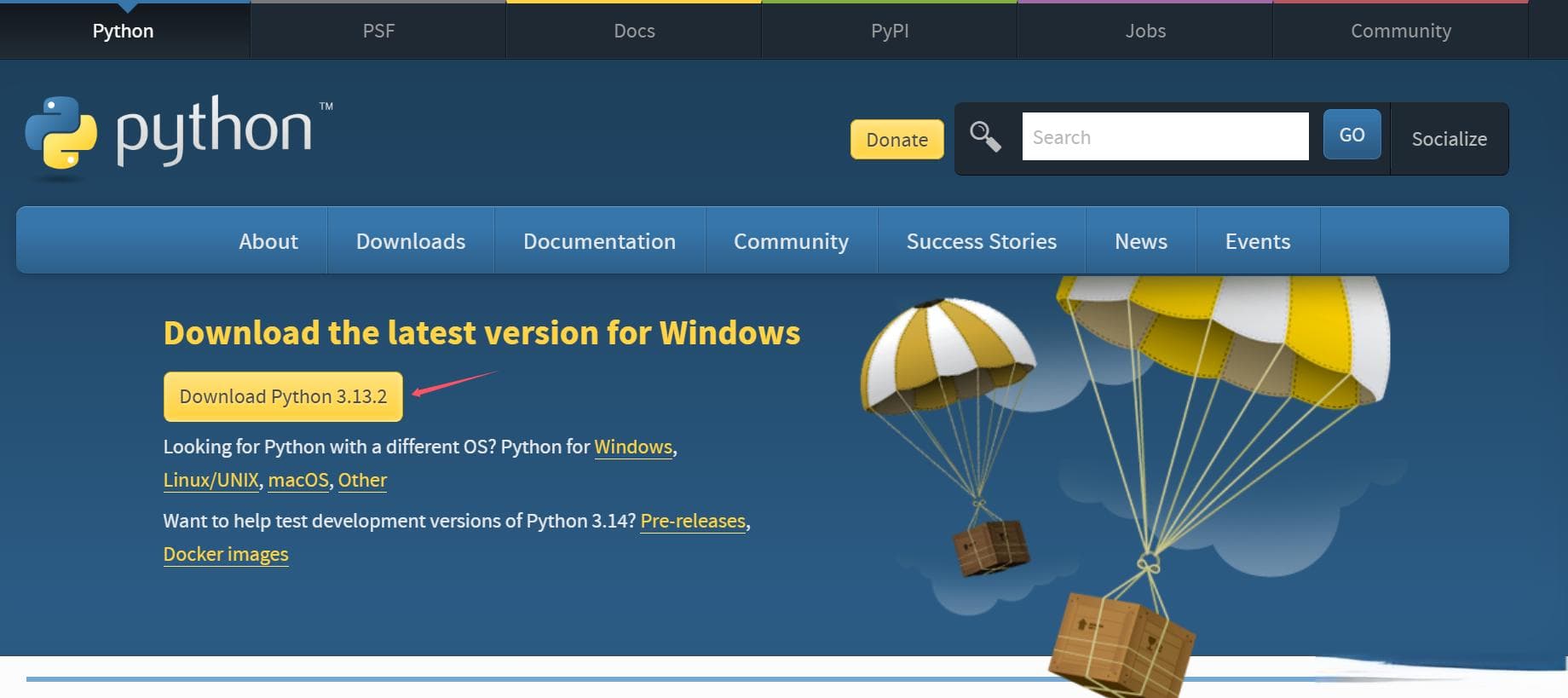The height and width of the screenshot is (698, 1568).
Task: Switch to the PSF top tab
Action: [x=378, y=31]
